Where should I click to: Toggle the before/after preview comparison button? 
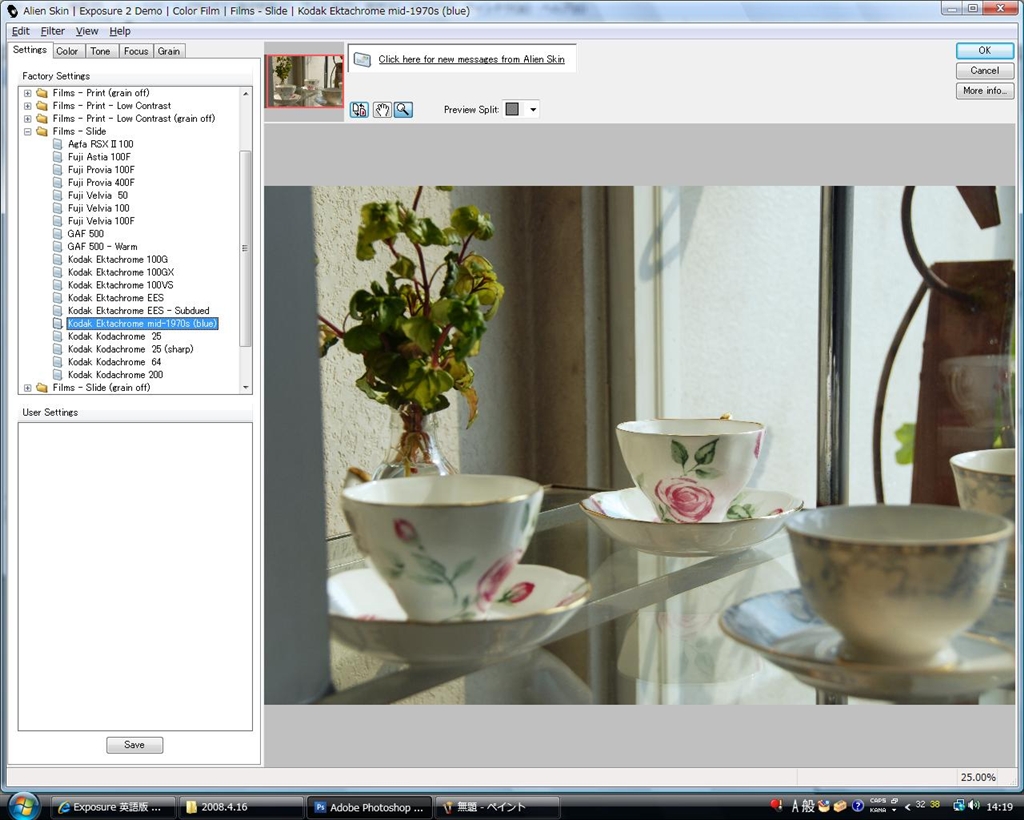click(359, 110)
